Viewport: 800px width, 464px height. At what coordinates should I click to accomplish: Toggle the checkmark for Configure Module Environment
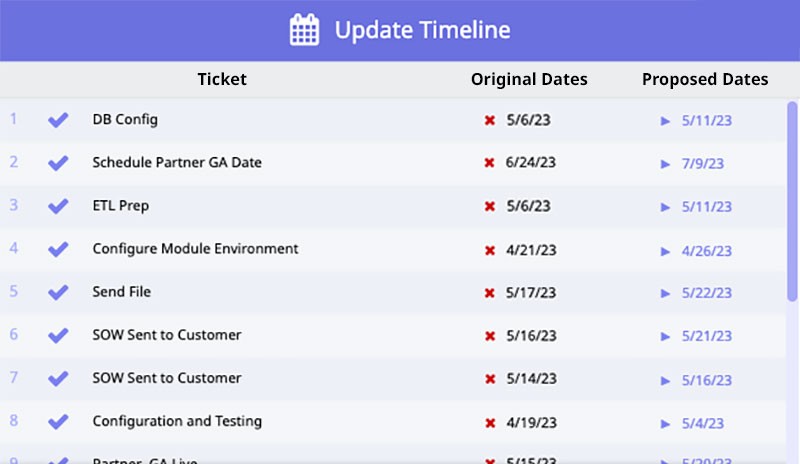pyautogui.click(x=58, y=249)
